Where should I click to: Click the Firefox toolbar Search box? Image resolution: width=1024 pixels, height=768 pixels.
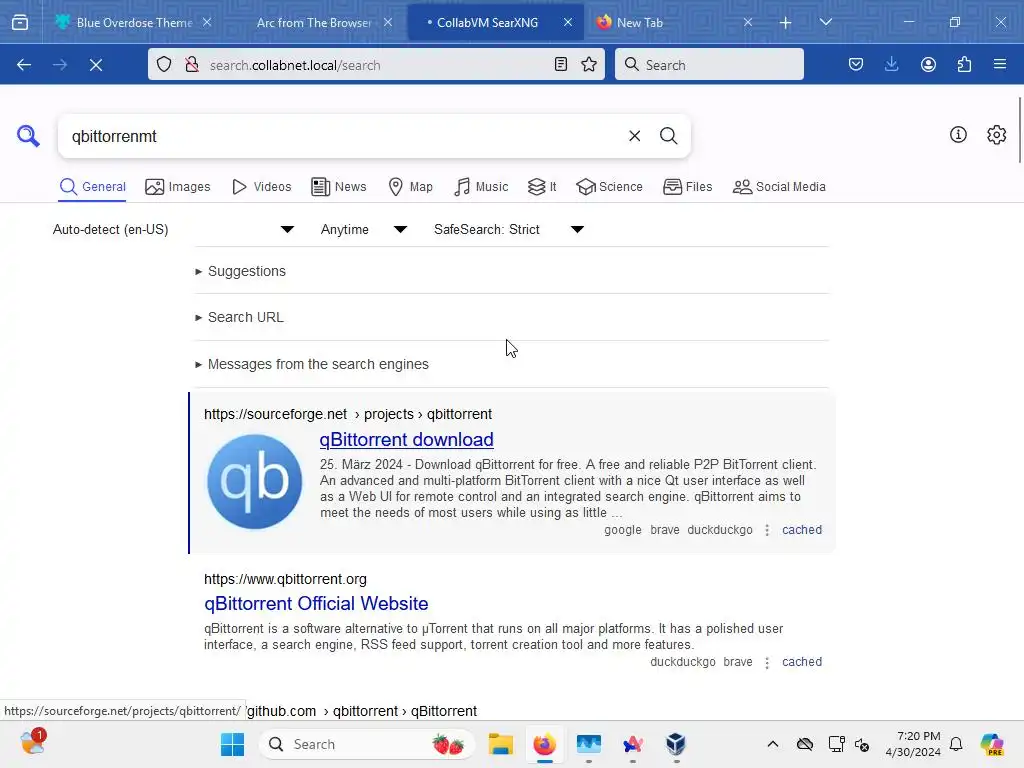point(709,65)
